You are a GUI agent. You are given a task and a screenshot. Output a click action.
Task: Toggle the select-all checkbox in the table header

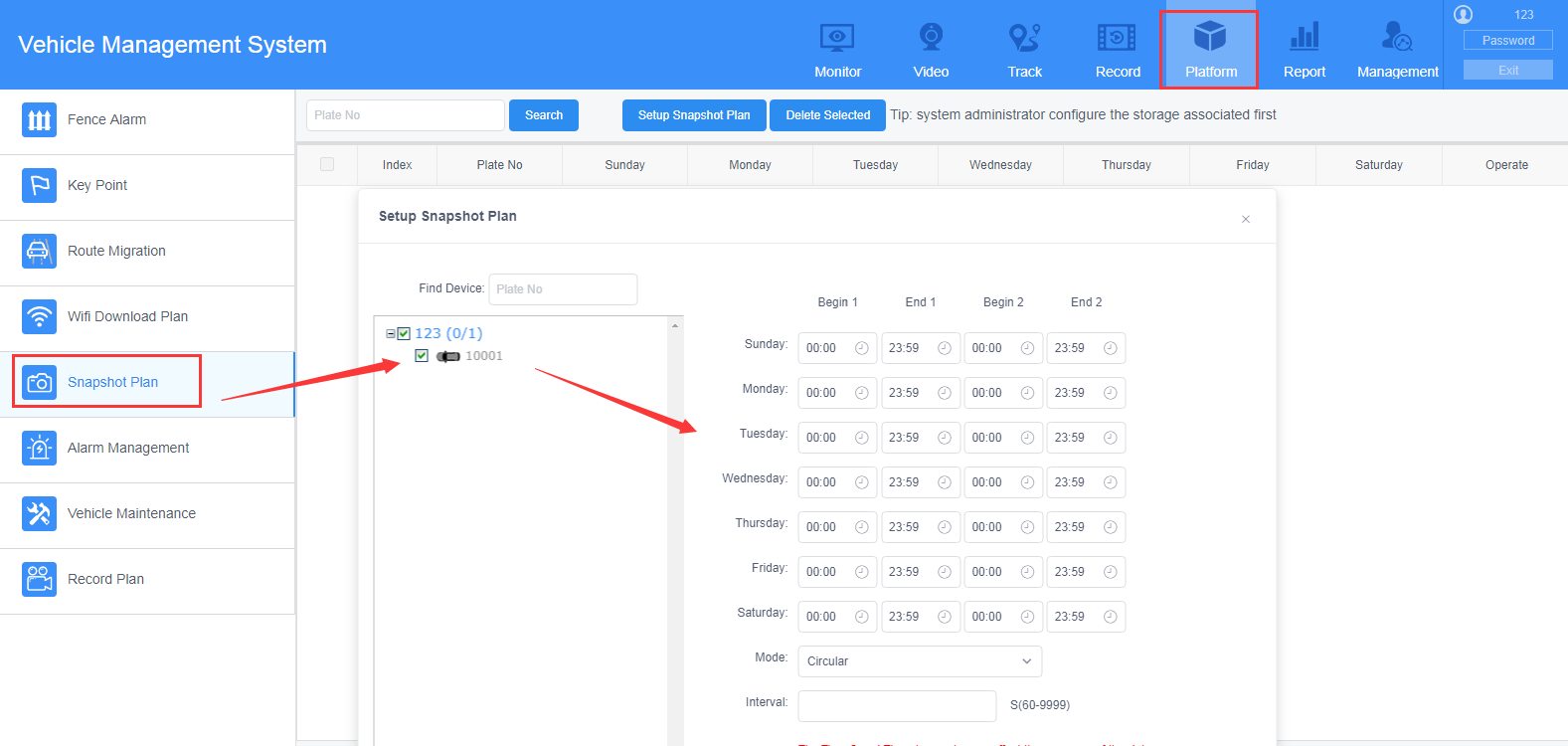[x=327, y=164]
